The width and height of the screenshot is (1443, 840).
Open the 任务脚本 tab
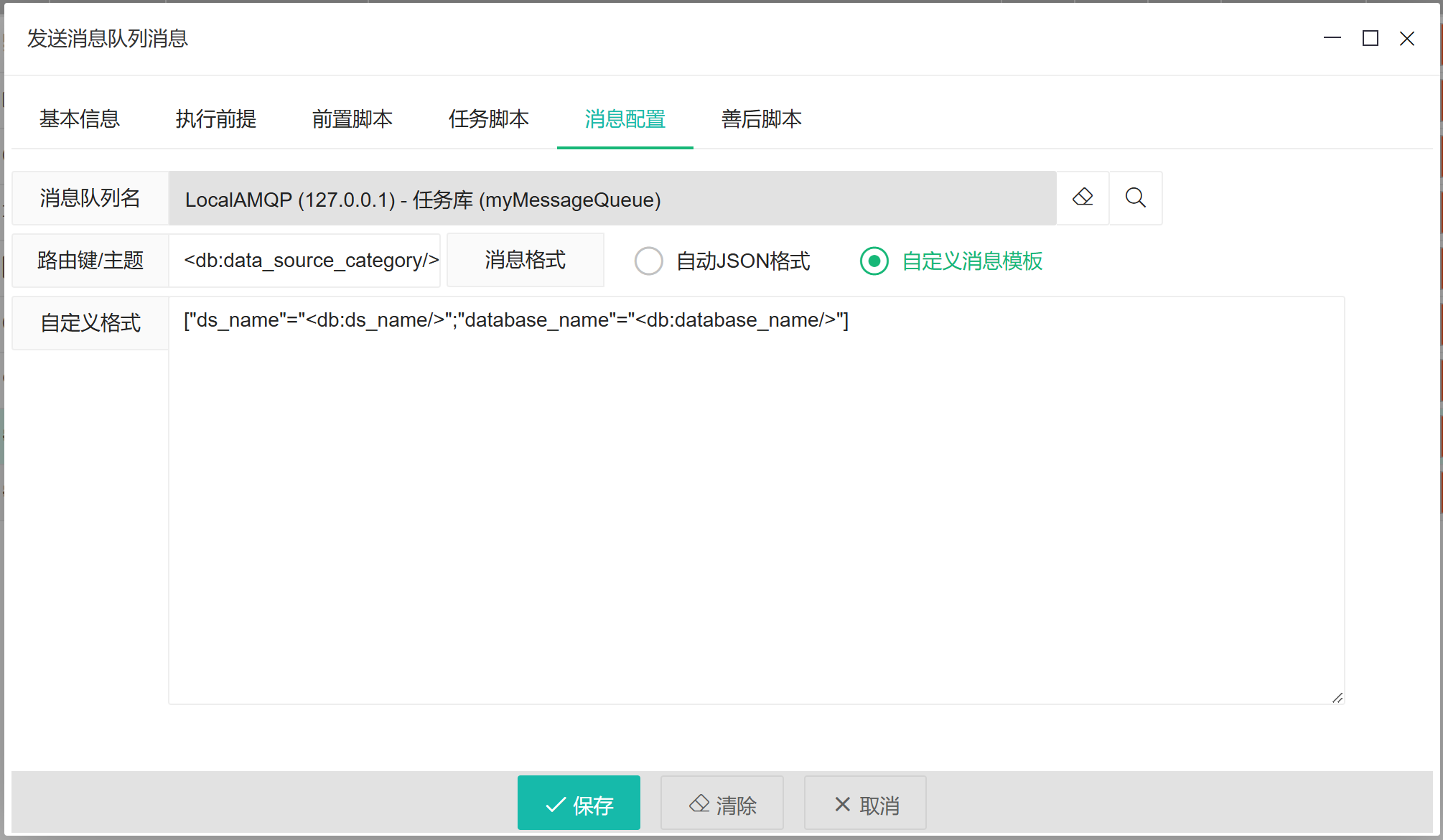coord(489,119)
